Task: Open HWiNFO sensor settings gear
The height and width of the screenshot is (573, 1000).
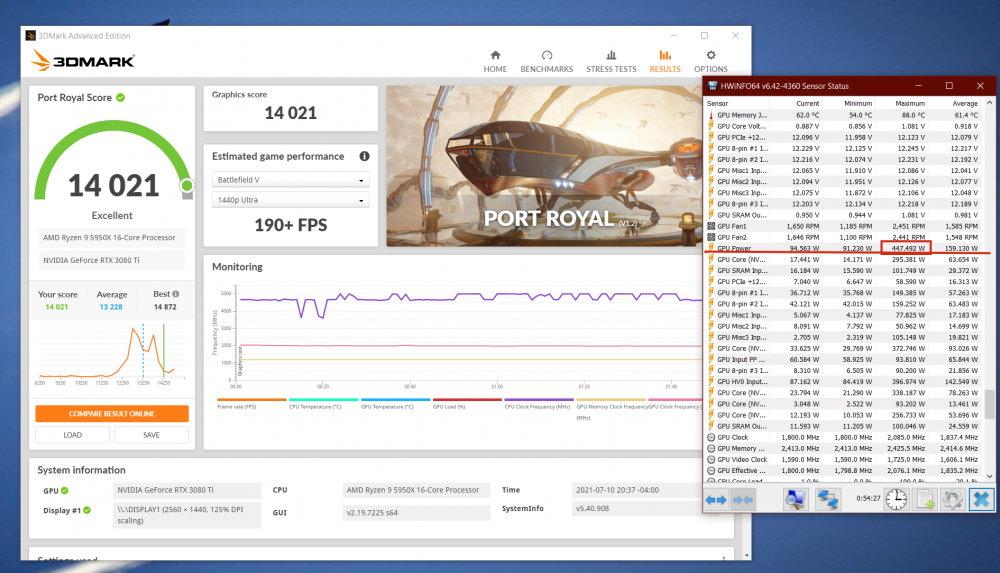Action: tap(953, 498)
